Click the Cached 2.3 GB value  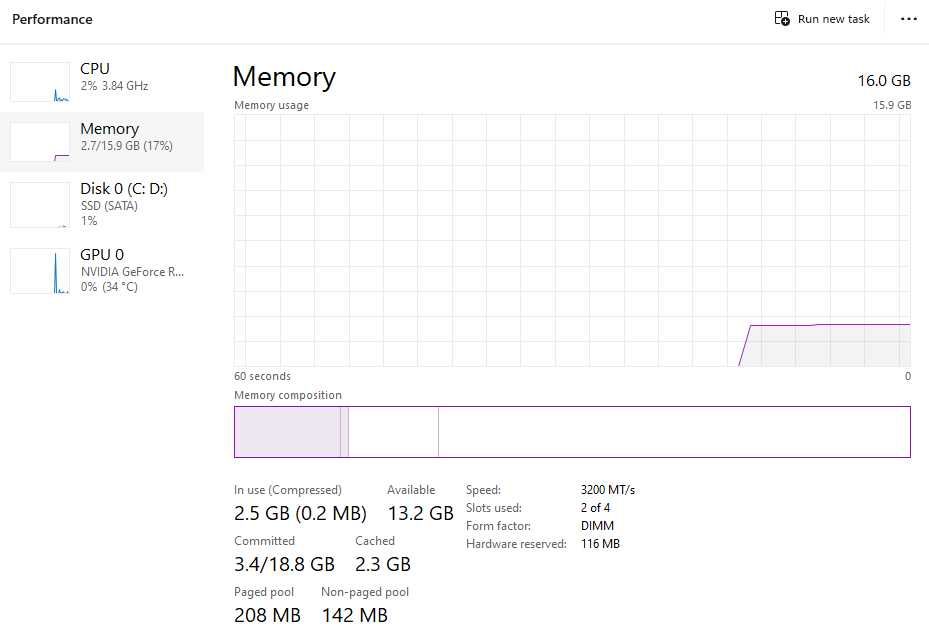(383, 564)
